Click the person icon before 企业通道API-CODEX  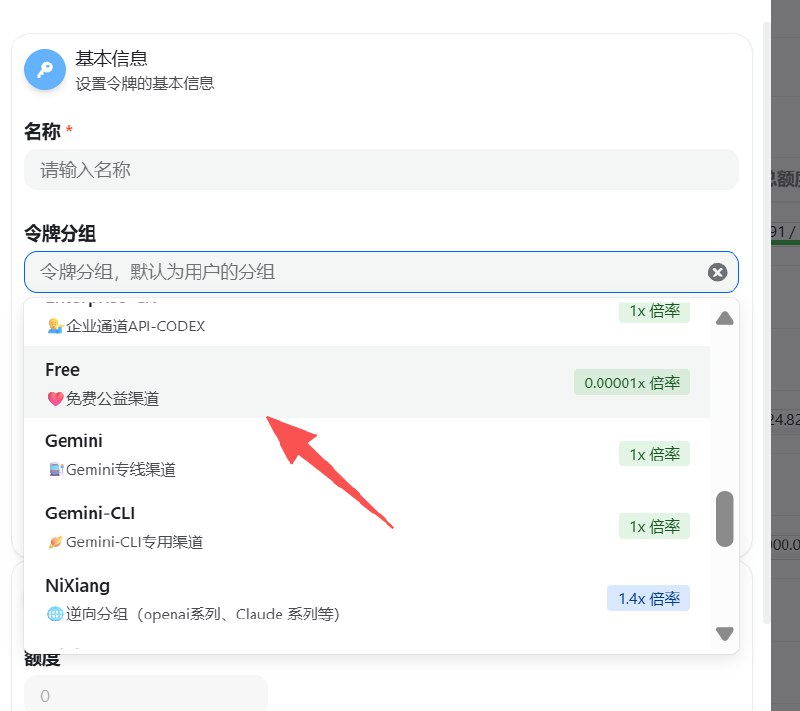55,326
